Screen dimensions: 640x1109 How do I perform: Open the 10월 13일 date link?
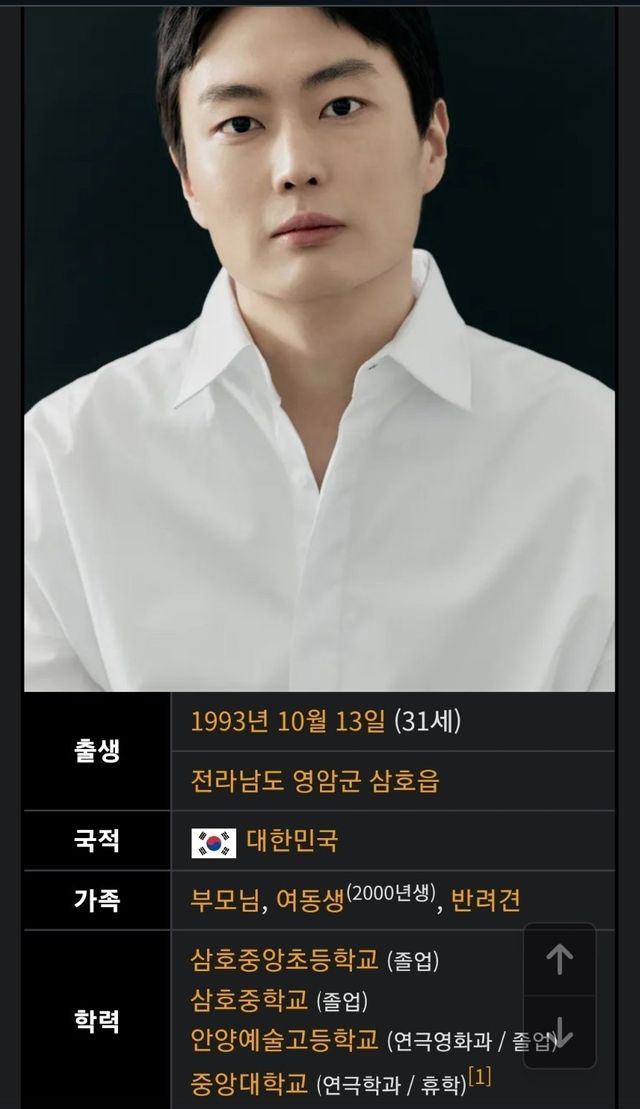[x=332, y=721]
